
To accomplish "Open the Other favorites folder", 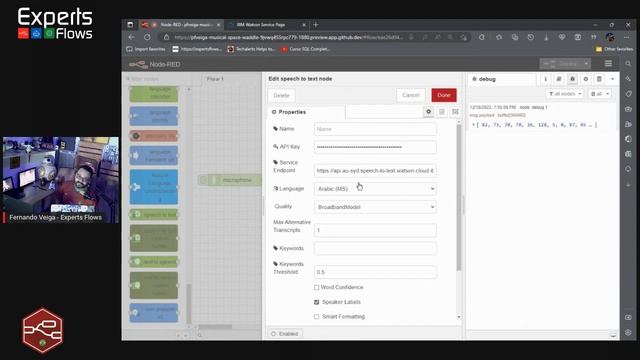I will click(x=614, y=49).
